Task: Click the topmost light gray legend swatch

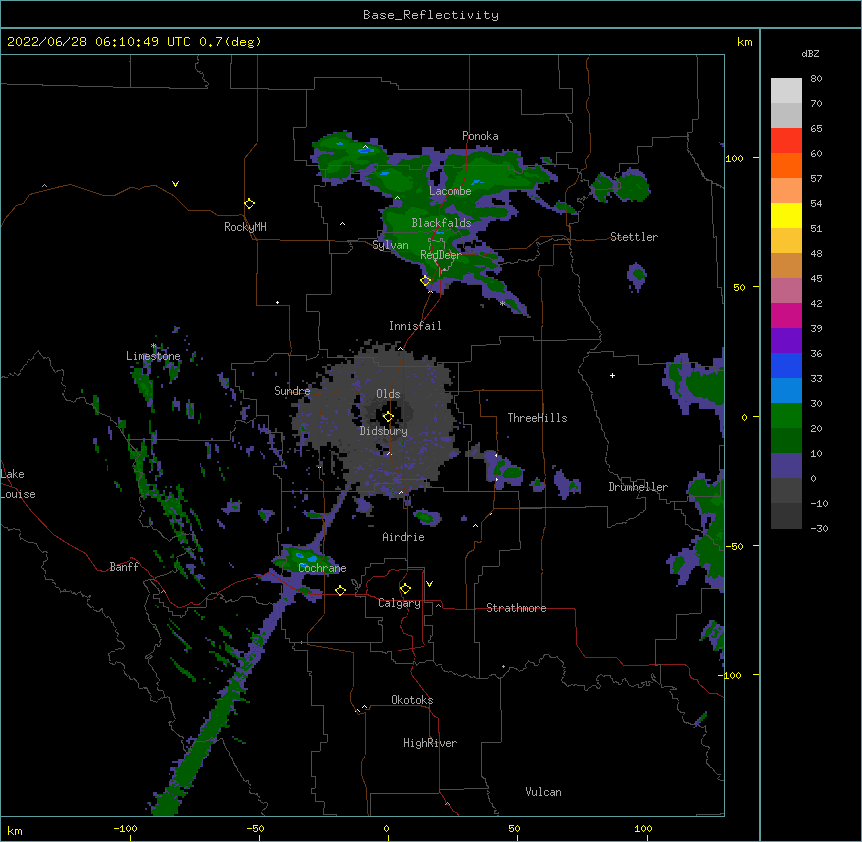Action: (786, 90)
